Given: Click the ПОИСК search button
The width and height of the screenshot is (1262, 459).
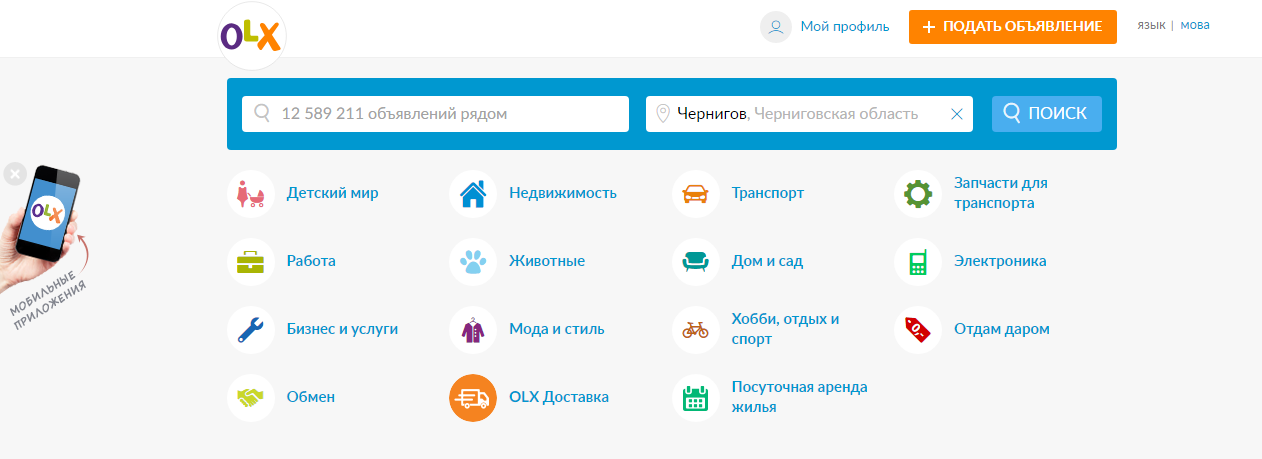Looking at the screenshot, I should point(1046,114).
